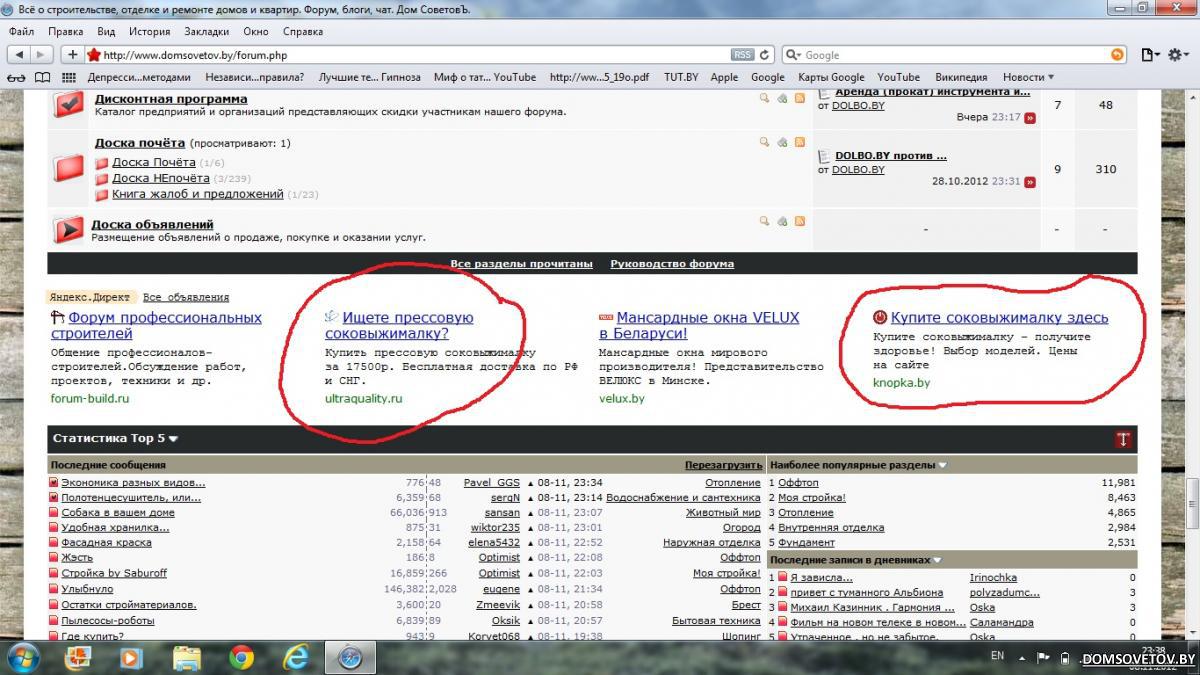
Task: Open Internet Explorer from the taskbar
Action: [x=296, y=657]
